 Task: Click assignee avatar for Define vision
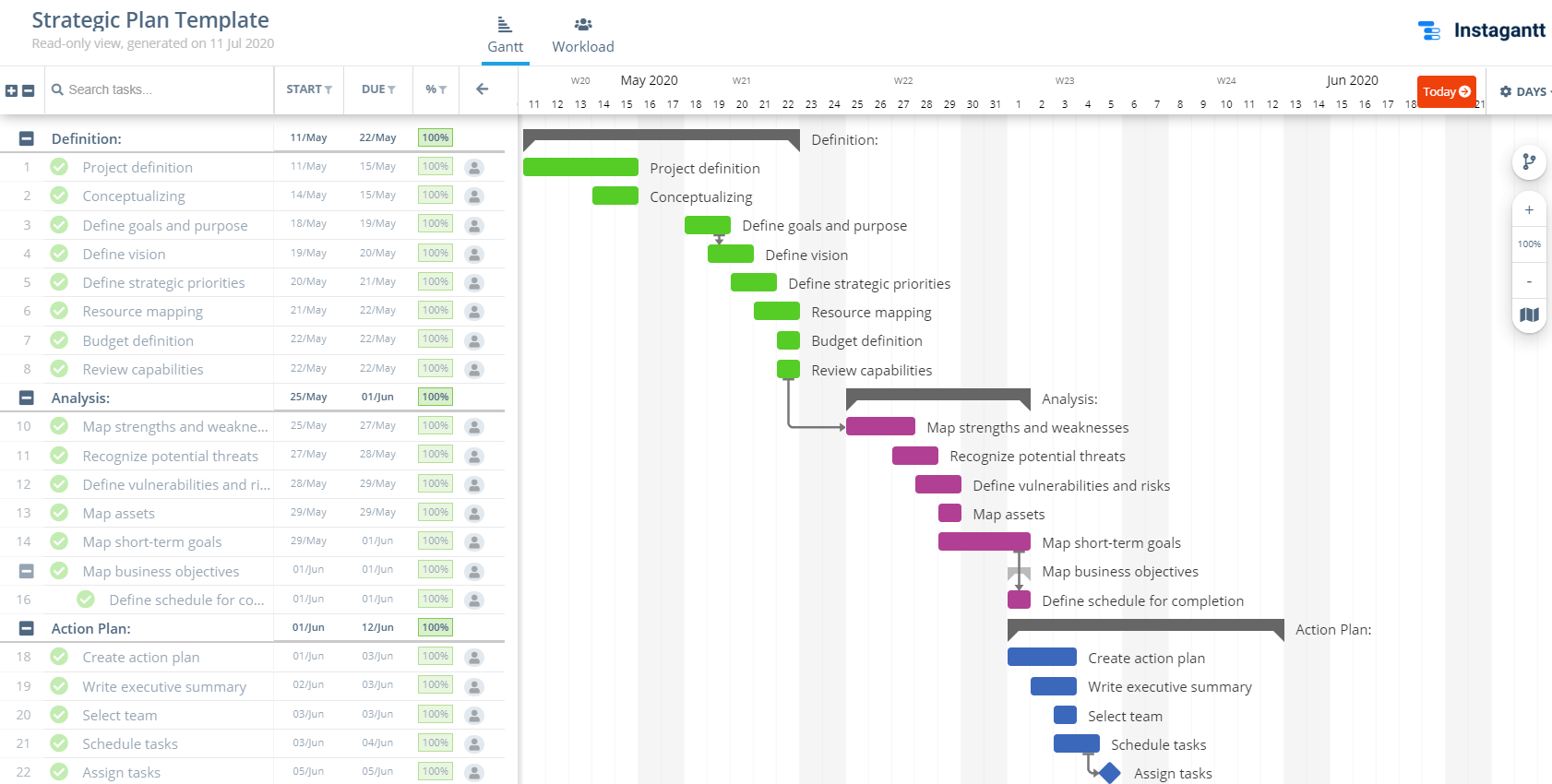coord(474,254)
